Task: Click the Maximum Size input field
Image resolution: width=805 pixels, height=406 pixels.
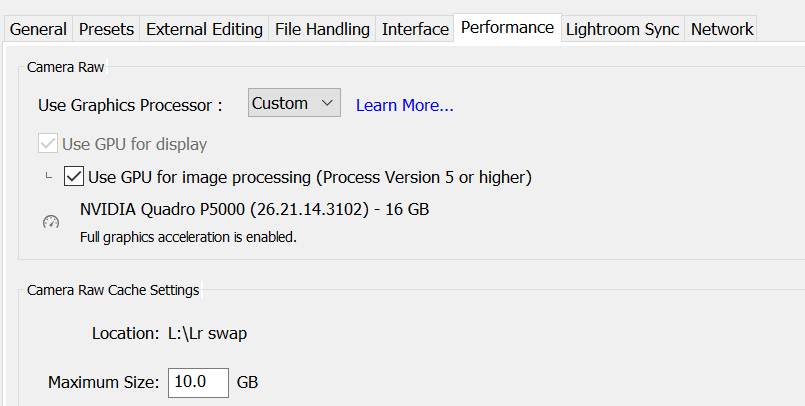Action: [198, 382]
